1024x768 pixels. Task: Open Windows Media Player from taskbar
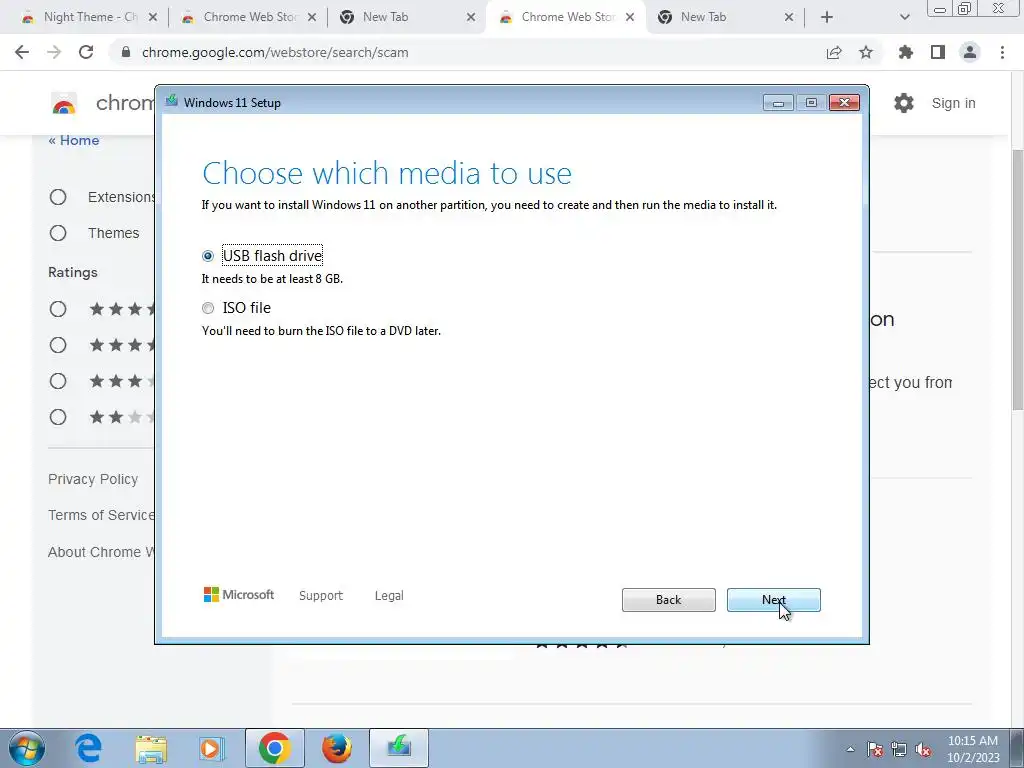point(211,748)
